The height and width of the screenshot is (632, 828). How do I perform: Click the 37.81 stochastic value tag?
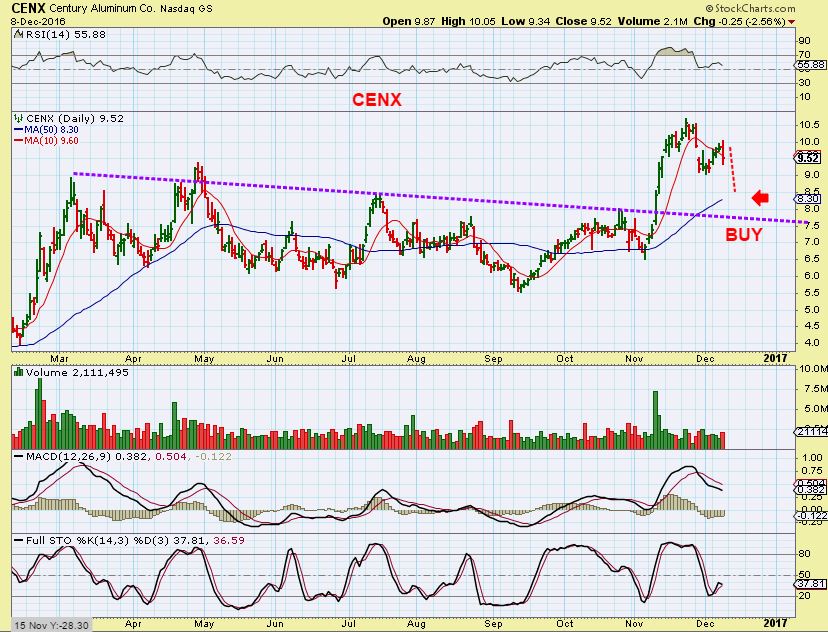(x=811, y=583)
